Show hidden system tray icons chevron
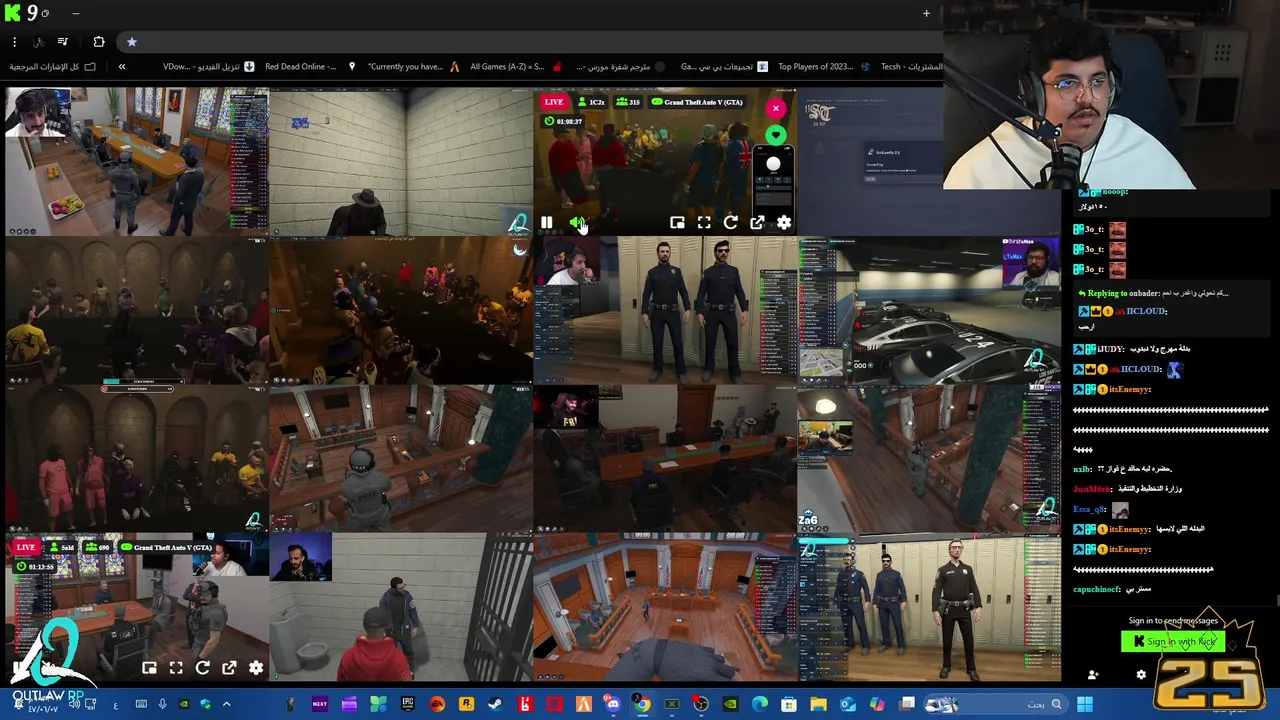1280x720 pixels. coord(226,705)
